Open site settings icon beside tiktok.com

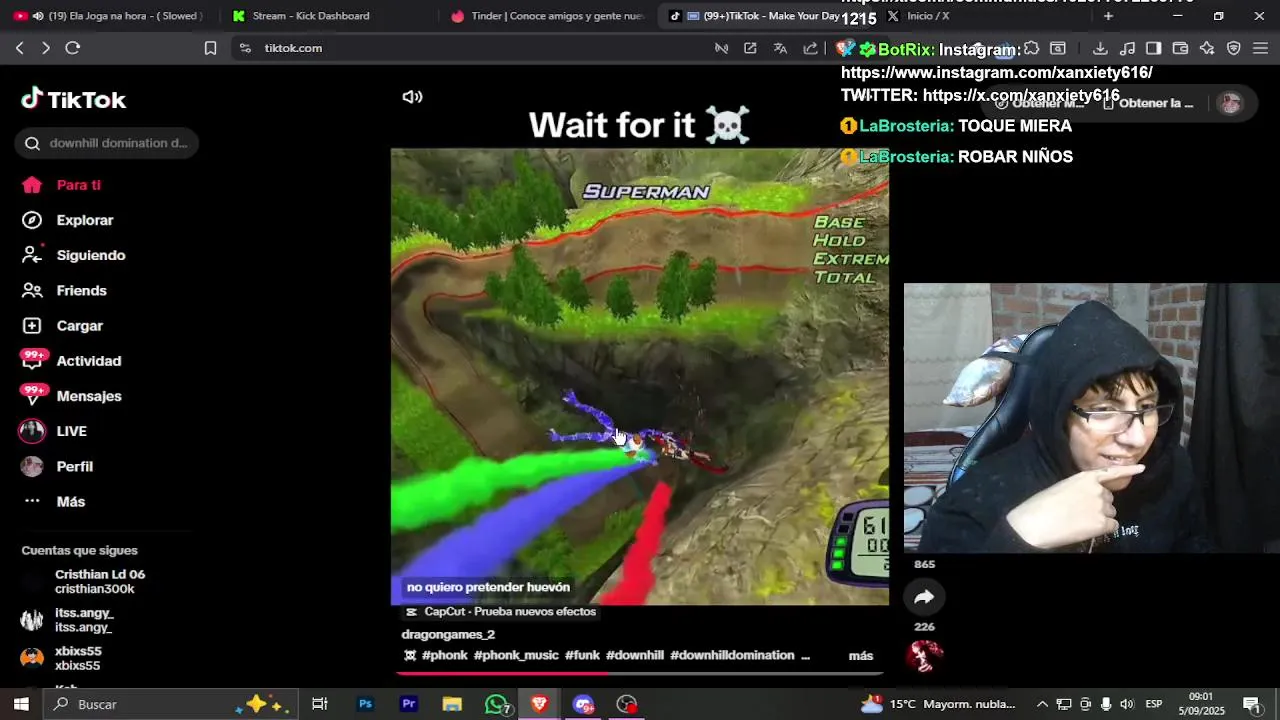click(245, 48)
